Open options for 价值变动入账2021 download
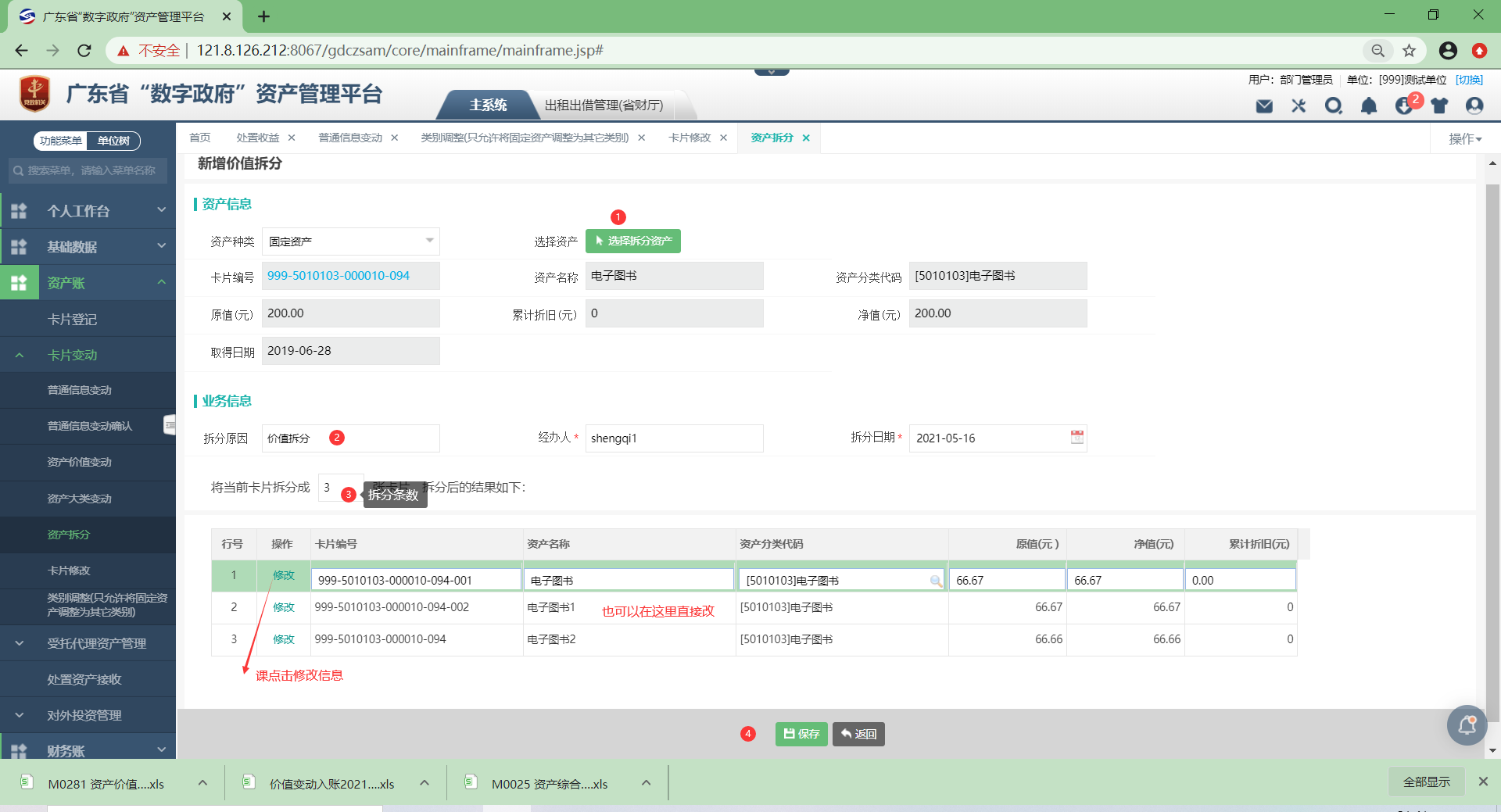 click(425, 782)
